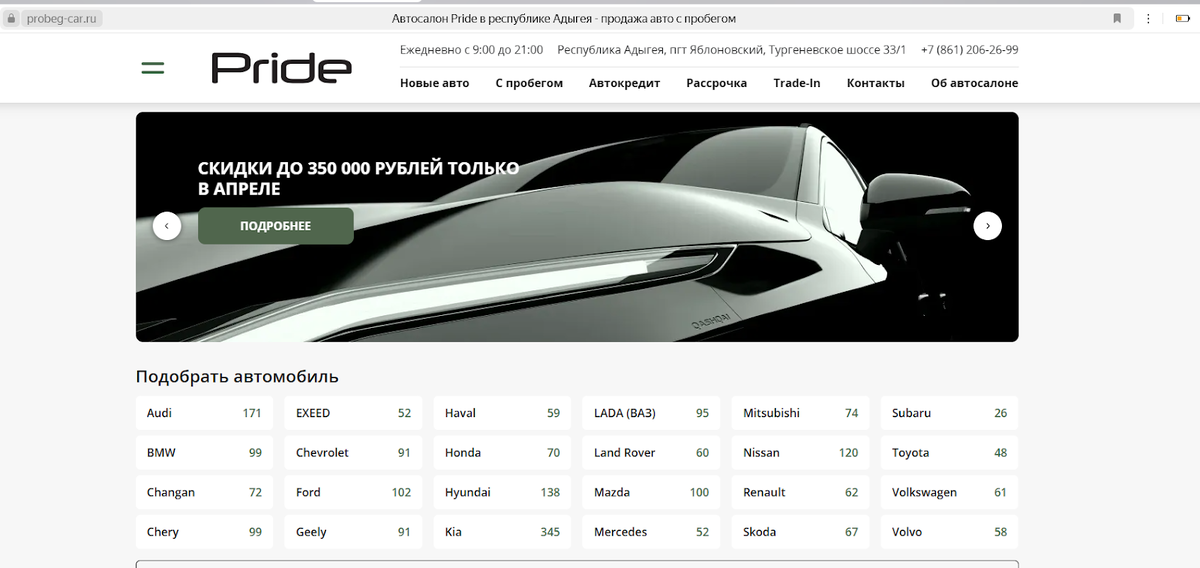Select the Chery brand tile
The height and width of the screenshot is (568, 1200).
click(x=203, y=532)
